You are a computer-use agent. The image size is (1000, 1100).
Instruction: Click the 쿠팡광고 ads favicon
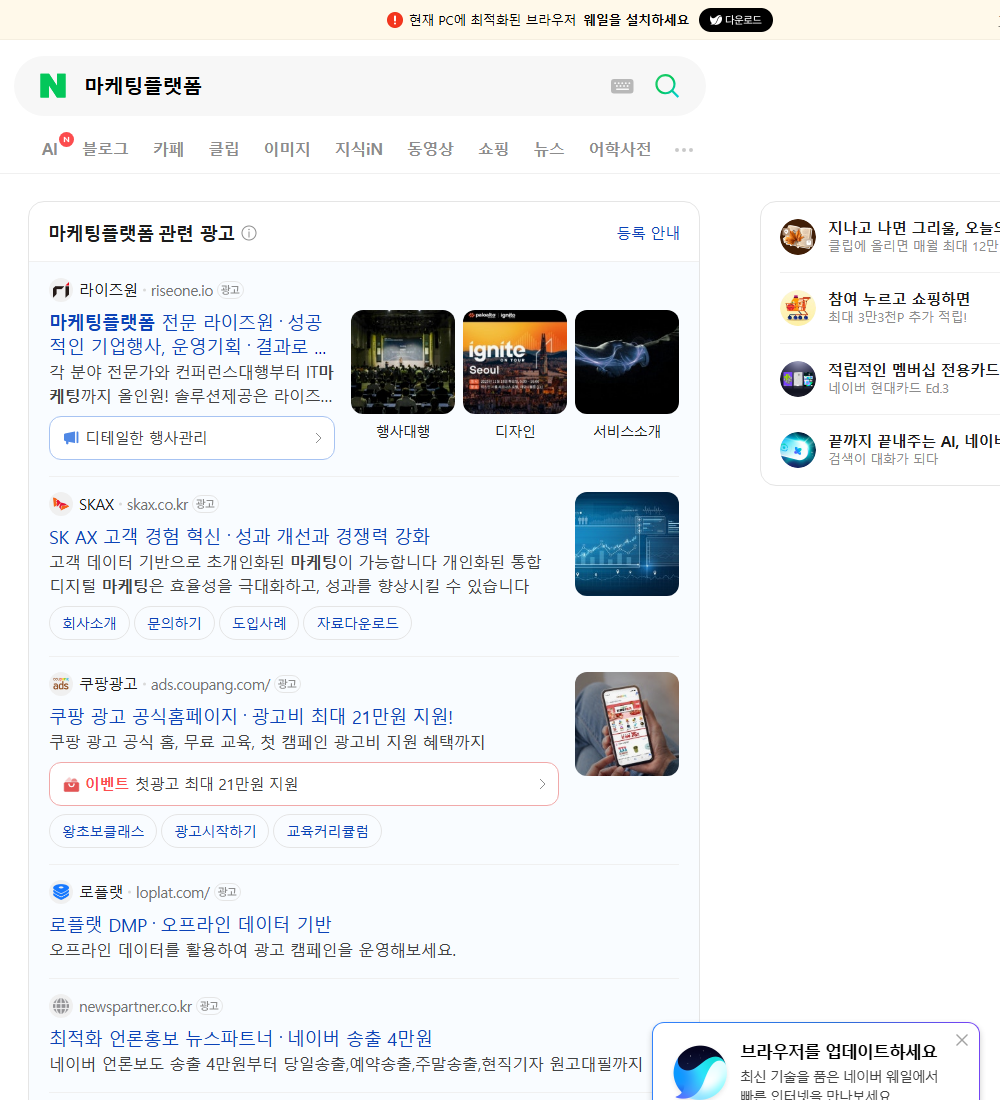click(61, 684)
